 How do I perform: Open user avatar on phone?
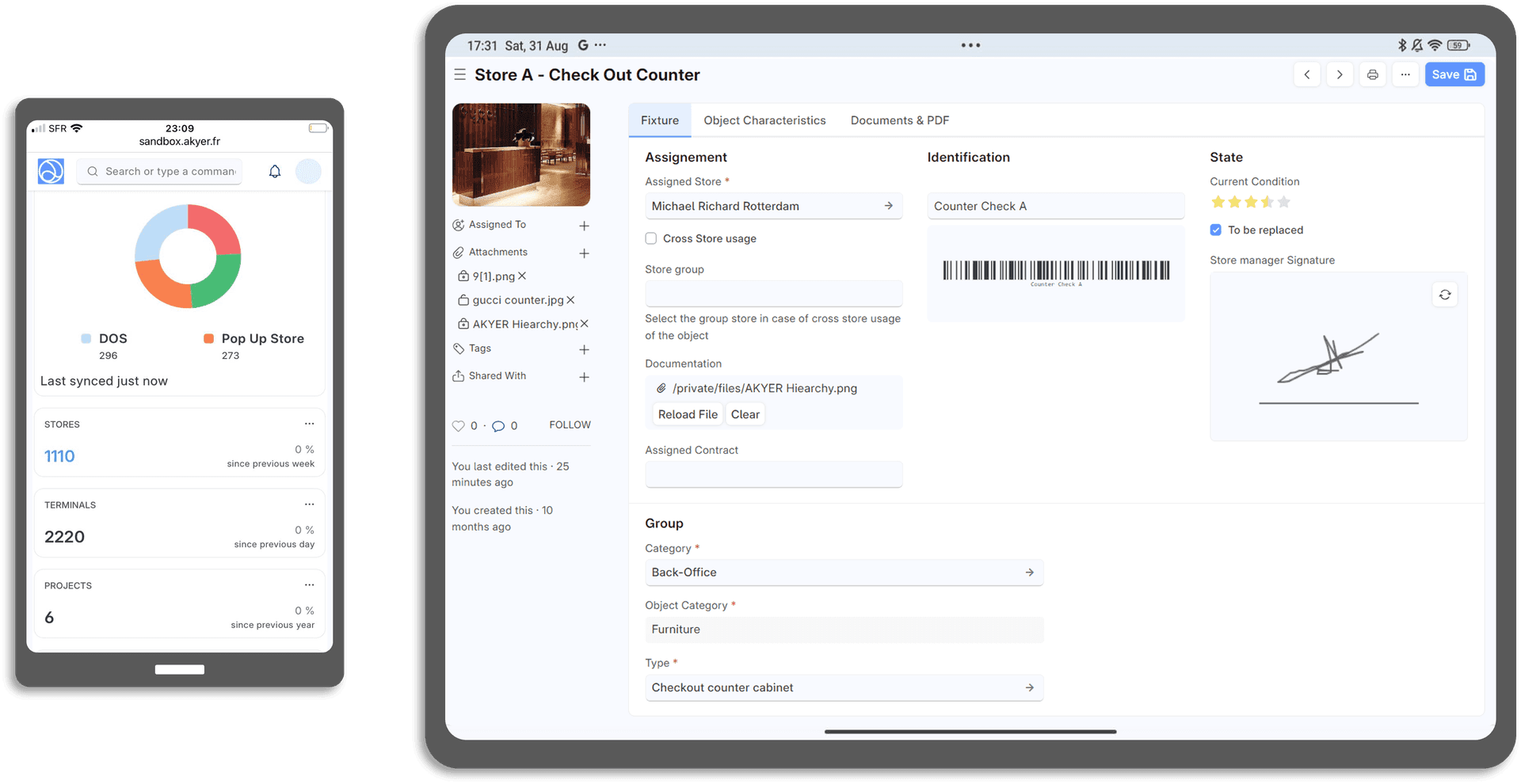[308, 171]
